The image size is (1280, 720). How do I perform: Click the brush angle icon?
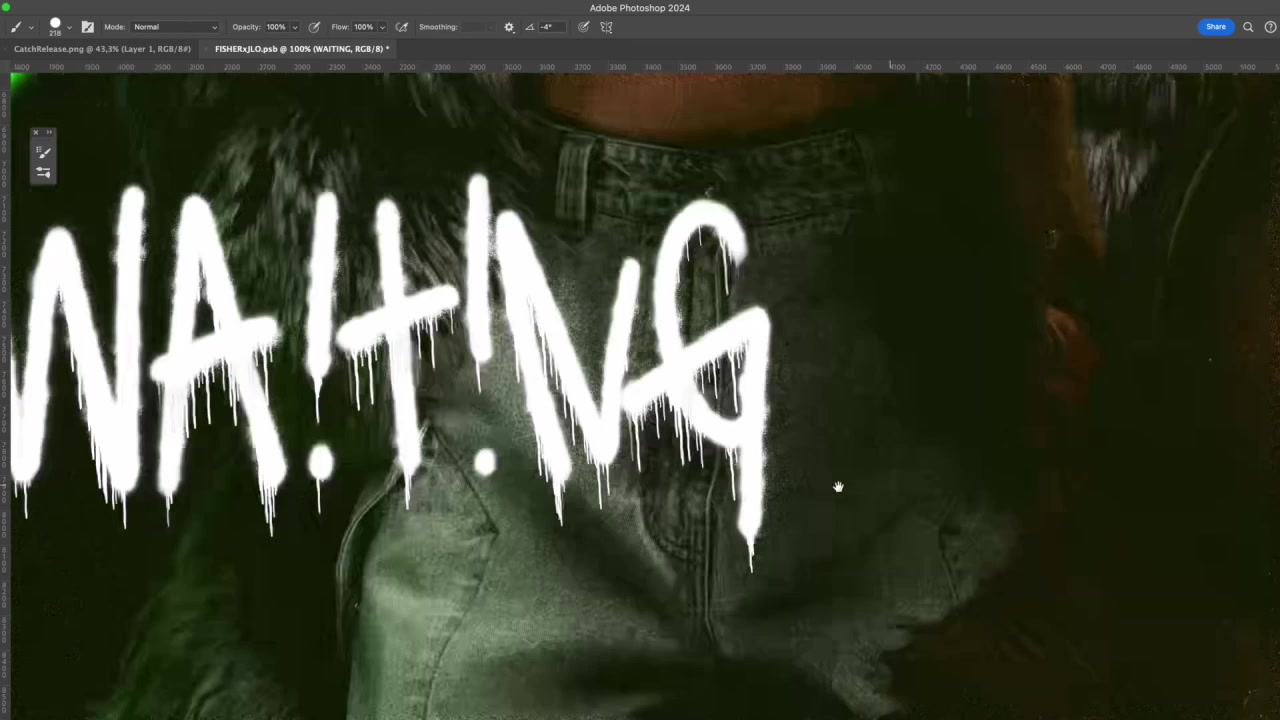click(x=530, y=27)
